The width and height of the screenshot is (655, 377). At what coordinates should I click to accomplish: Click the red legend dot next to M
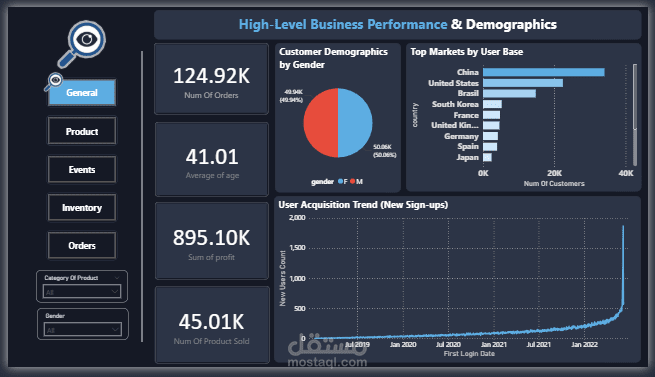pos(353,181)
